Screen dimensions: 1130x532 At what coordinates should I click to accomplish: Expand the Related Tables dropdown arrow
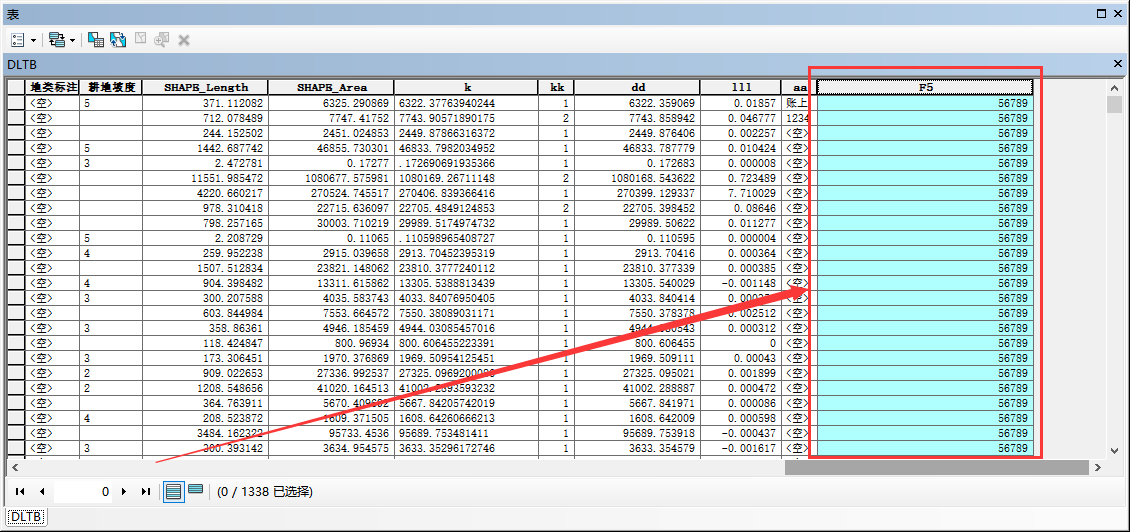[72, 40]
